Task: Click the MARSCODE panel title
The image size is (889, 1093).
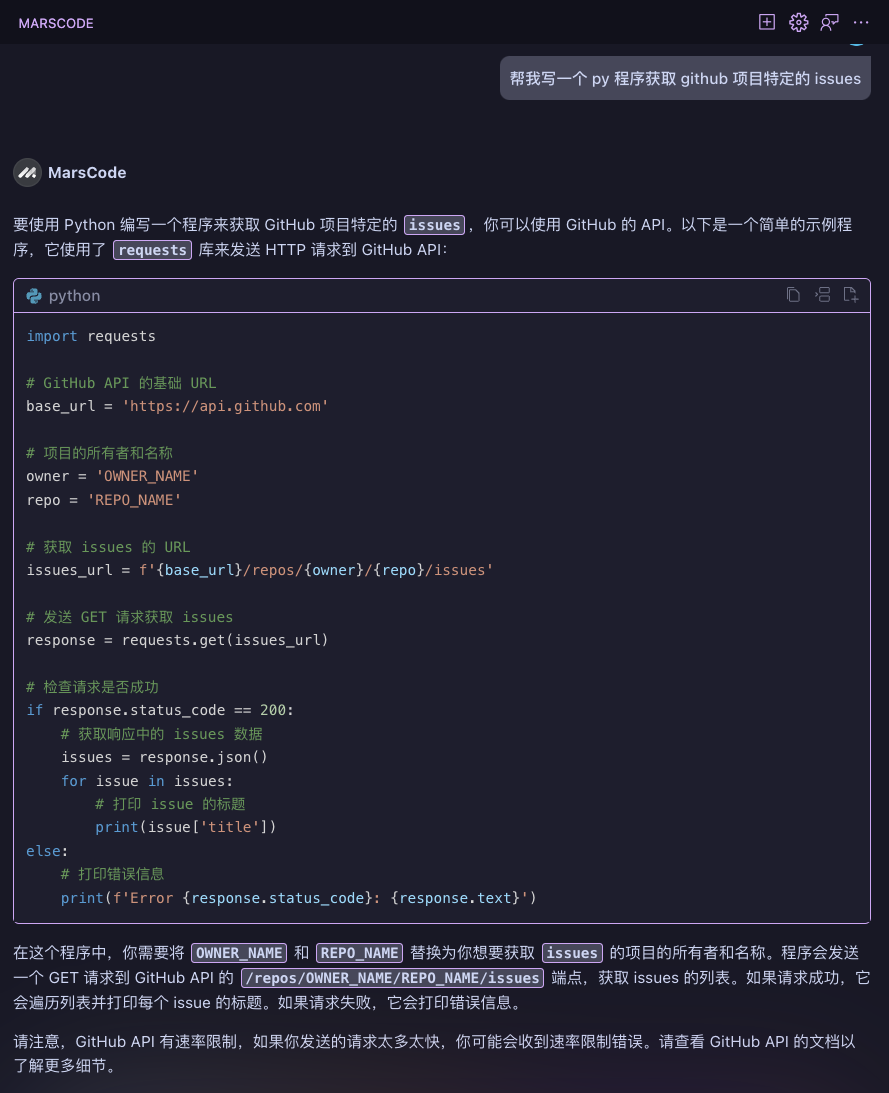Action: tap(56, 23)
